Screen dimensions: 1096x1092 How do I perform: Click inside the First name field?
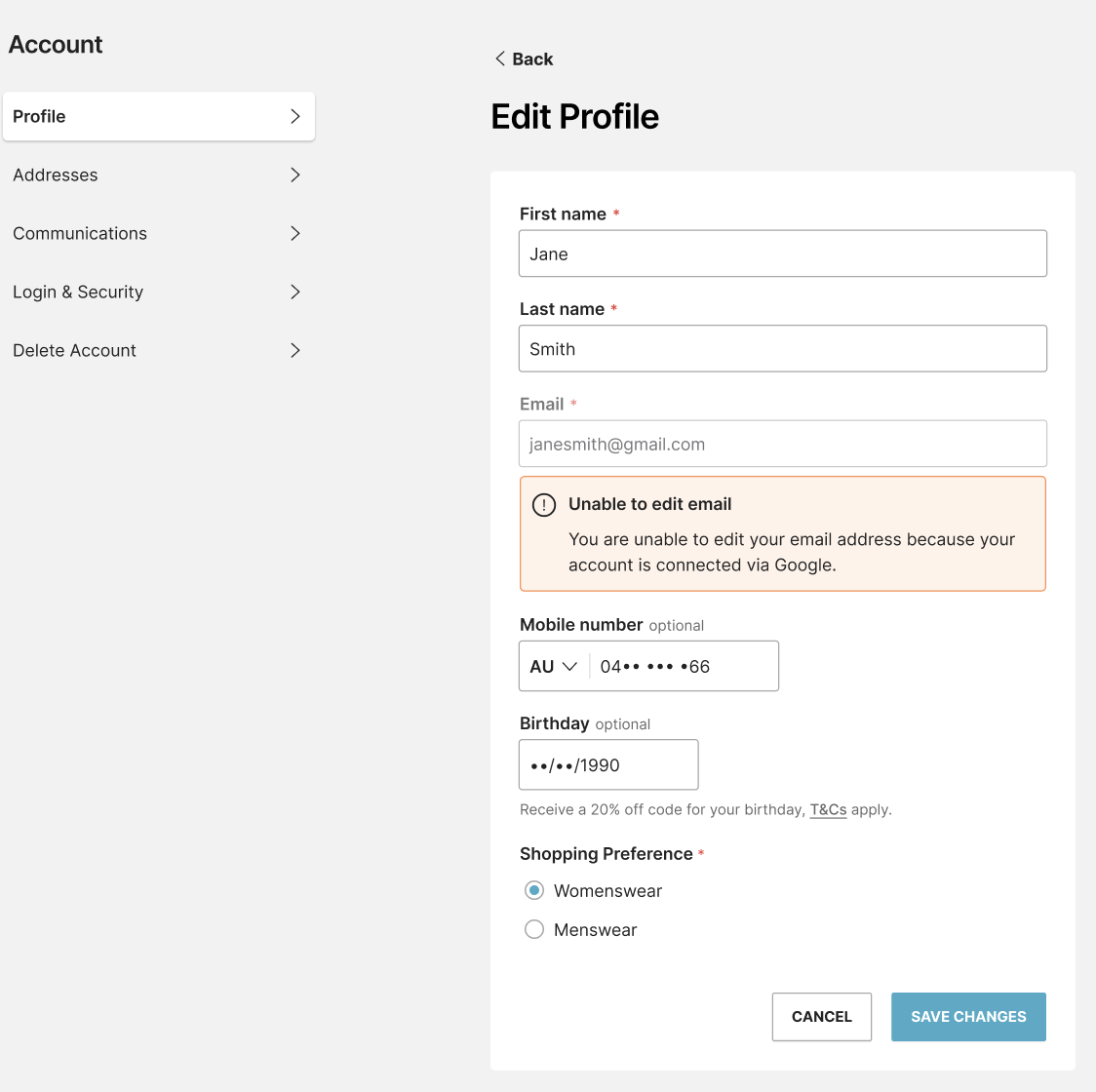(782, 253)
